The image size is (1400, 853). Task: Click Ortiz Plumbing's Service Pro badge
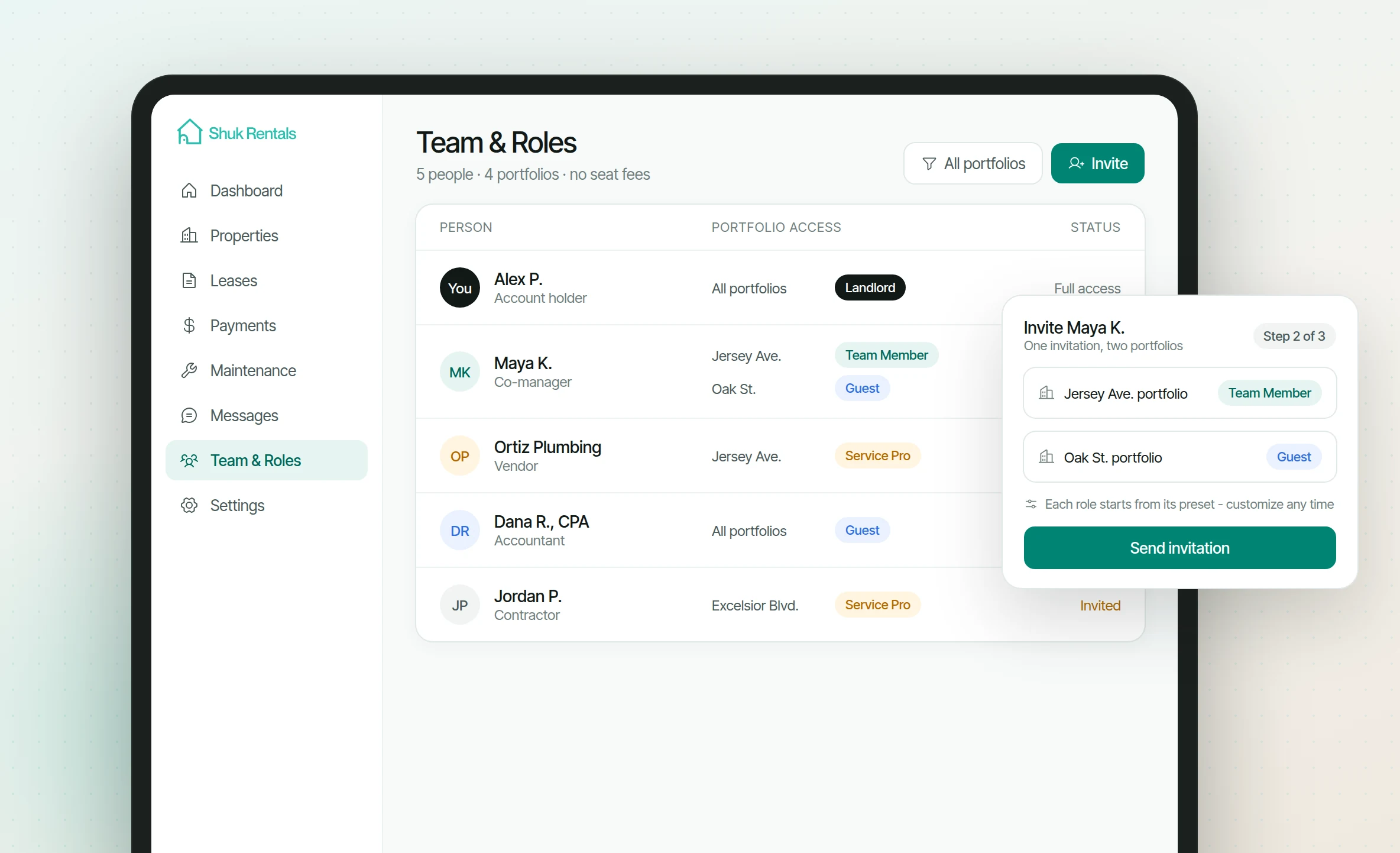(x=877, y=455)
